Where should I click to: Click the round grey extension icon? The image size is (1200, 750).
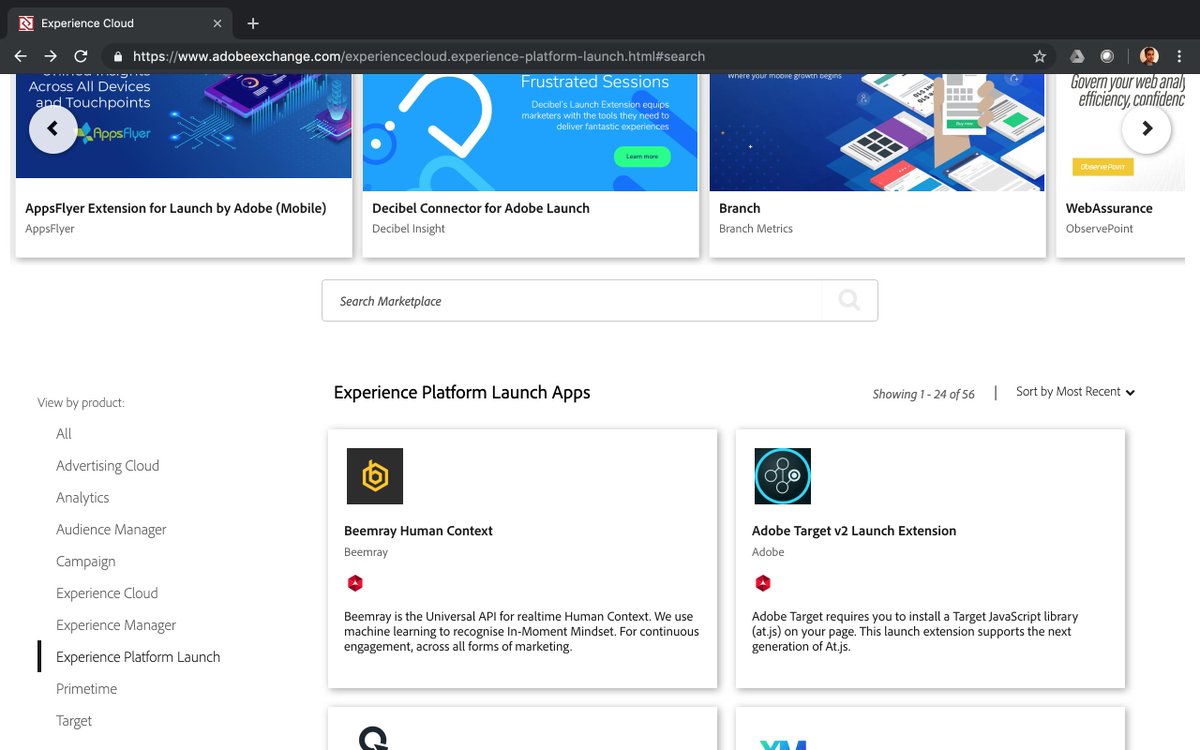pyautogui.click(x=1107, y=57)
